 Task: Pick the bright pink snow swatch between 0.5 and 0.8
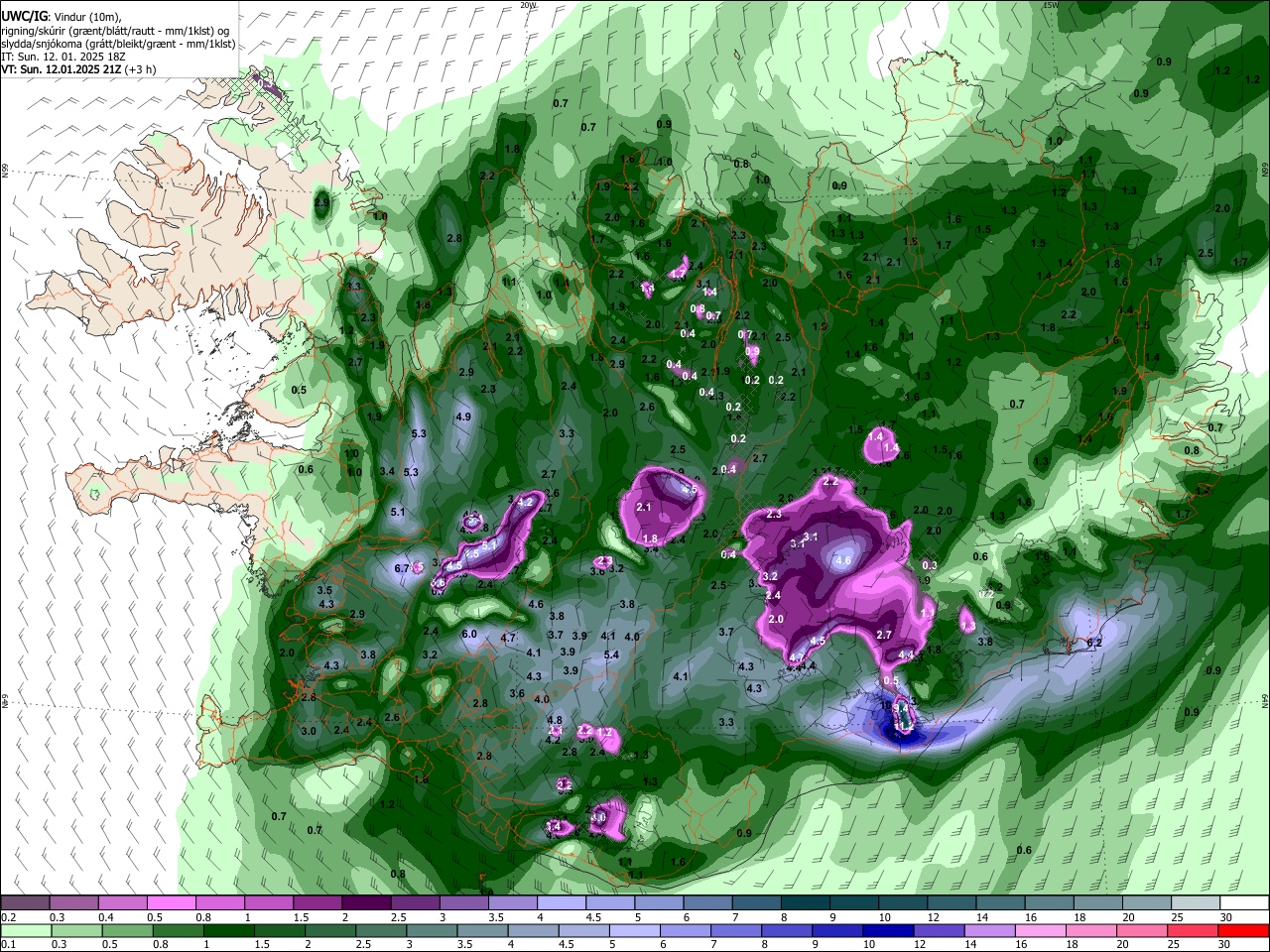172,903
